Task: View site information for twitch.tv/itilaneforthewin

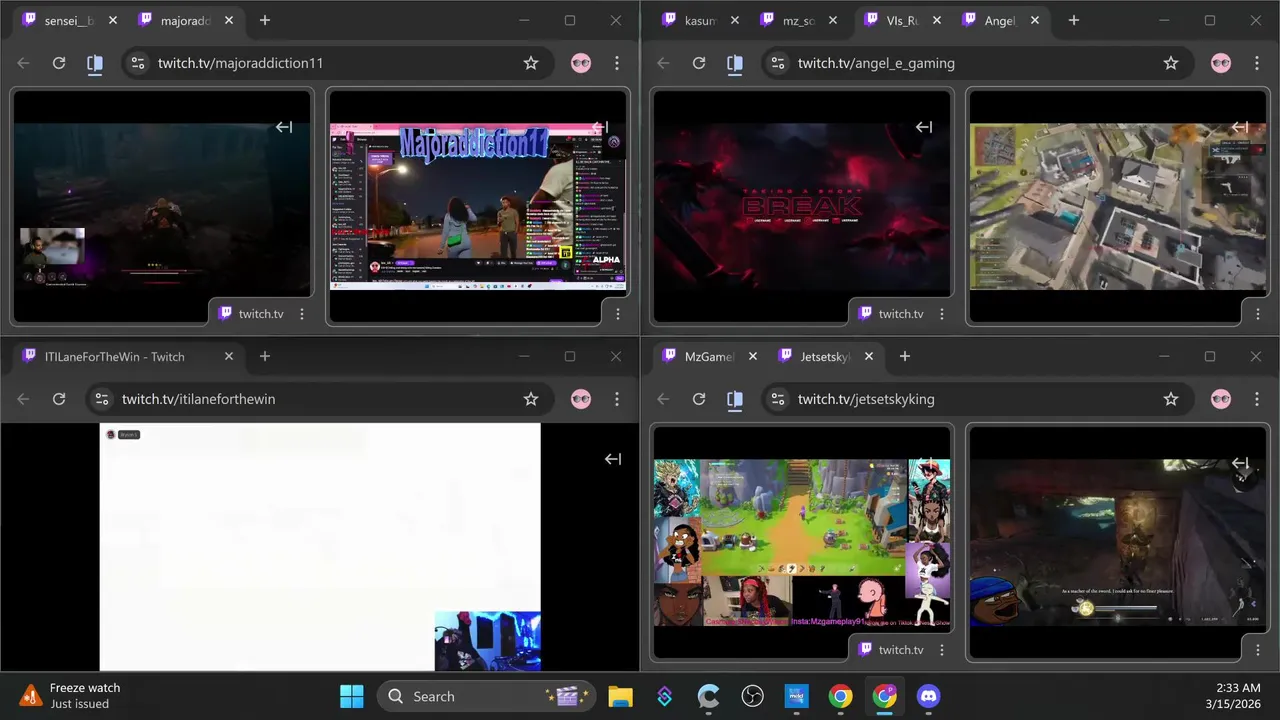Action: (102, 399)
